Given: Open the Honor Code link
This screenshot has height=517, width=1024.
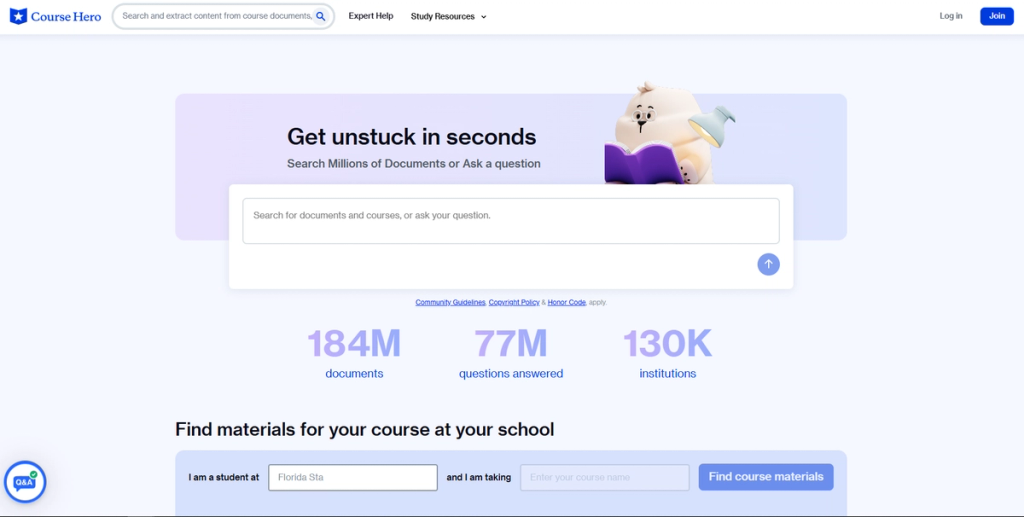Looking at the screenshot, I should tap(567, 302).
